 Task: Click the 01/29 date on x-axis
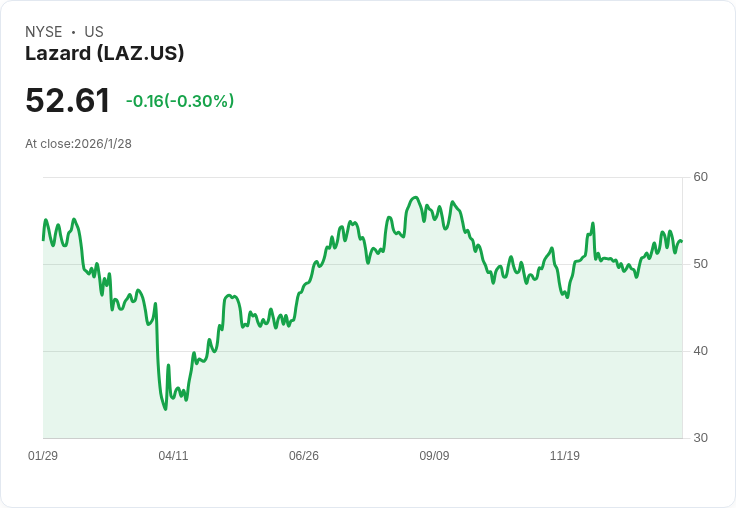tap(43, 456)
